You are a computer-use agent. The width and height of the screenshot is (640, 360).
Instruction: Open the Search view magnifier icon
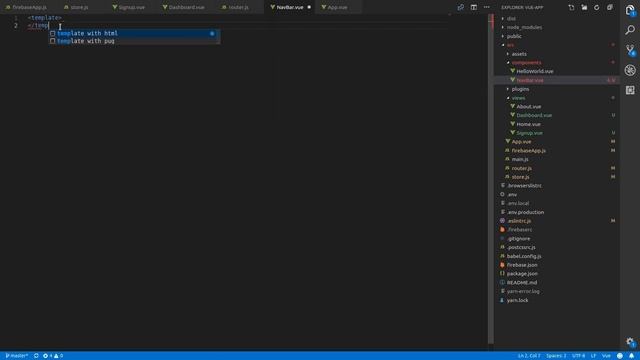[630, 30]
